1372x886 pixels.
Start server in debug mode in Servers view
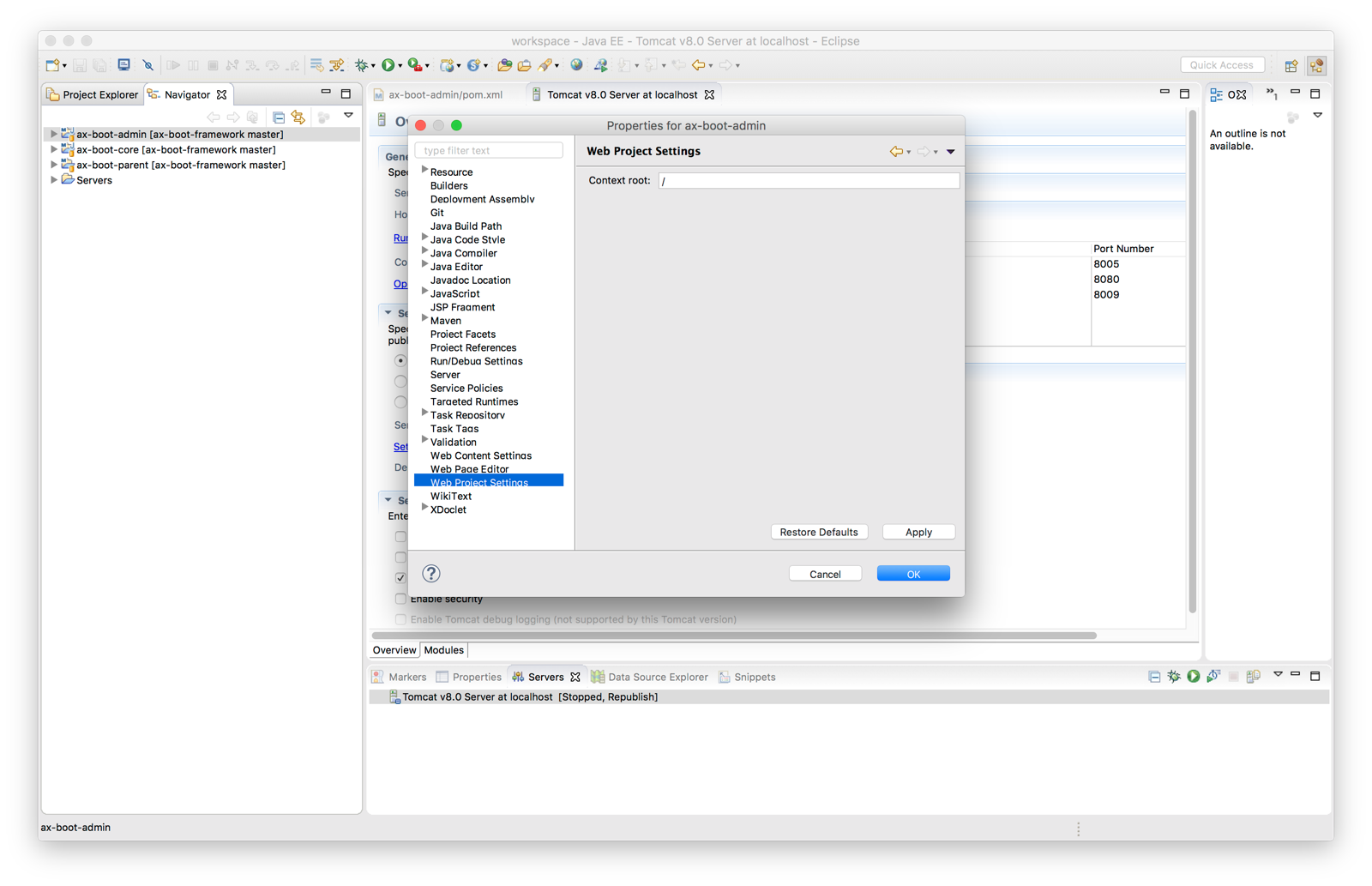[x=1174, y=677]
